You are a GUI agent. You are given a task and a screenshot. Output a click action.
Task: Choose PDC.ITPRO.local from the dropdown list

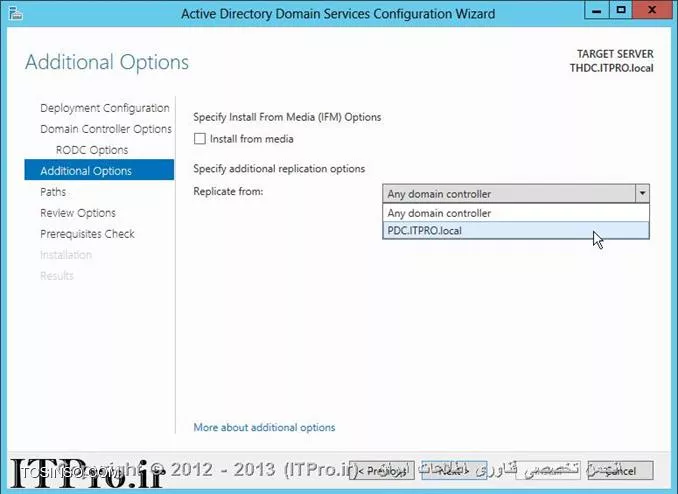(x=516, y=231)
